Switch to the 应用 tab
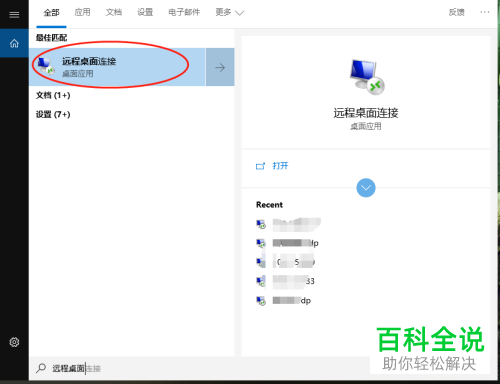The width and height of the screenshot is (500, 384). 82,12
